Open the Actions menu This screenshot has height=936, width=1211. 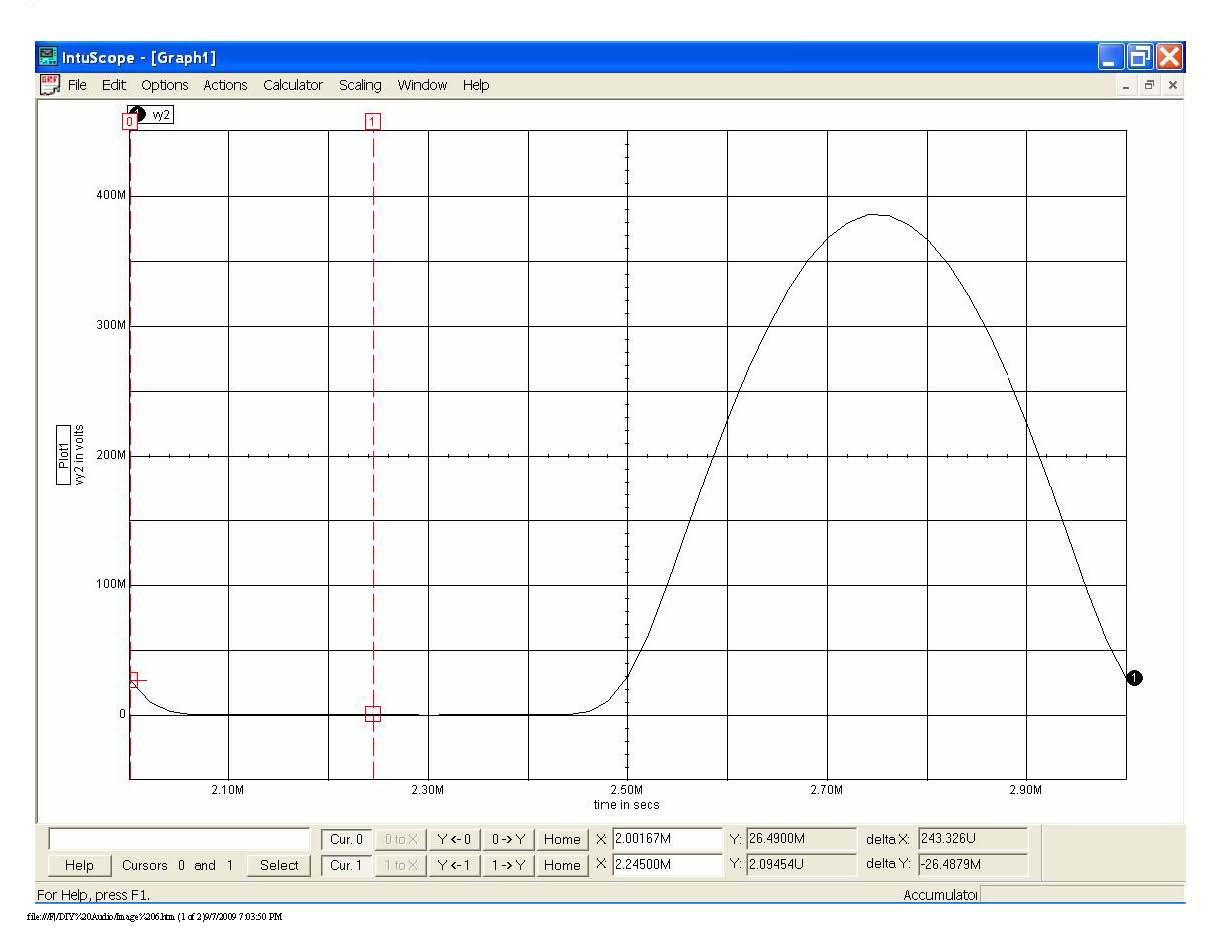[x=225, y=85]
